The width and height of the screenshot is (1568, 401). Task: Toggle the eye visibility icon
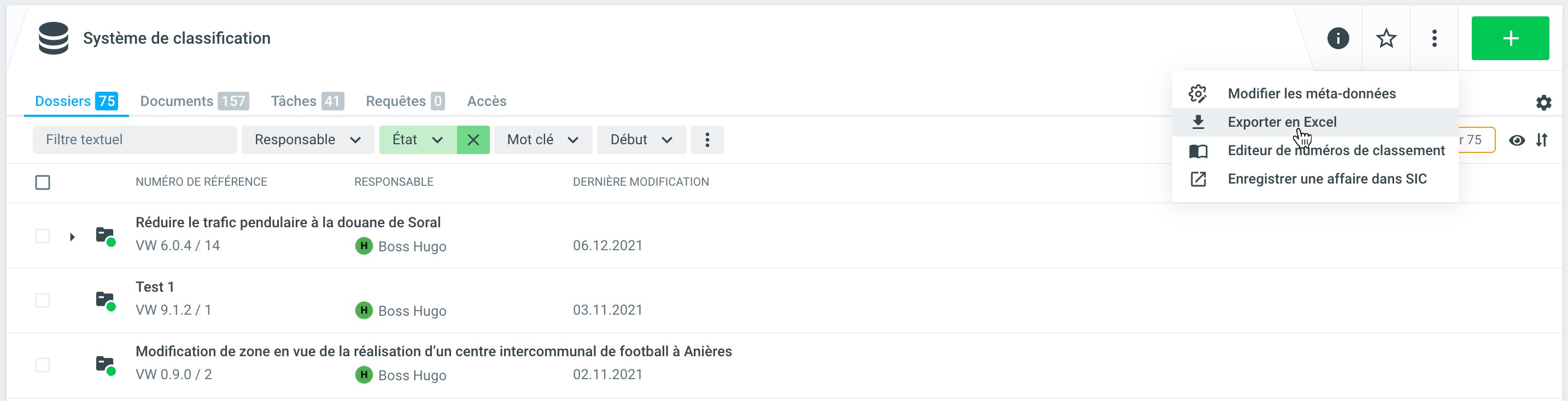(1516, 140)
